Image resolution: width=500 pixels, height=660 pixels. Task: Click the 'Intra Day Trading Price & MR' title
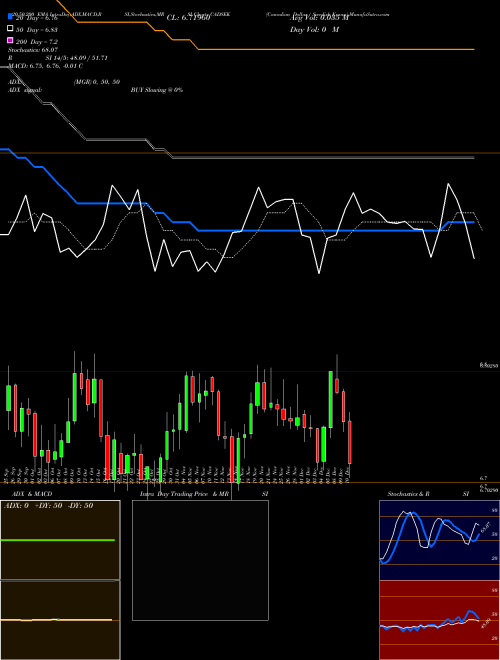tap(184, 494)
